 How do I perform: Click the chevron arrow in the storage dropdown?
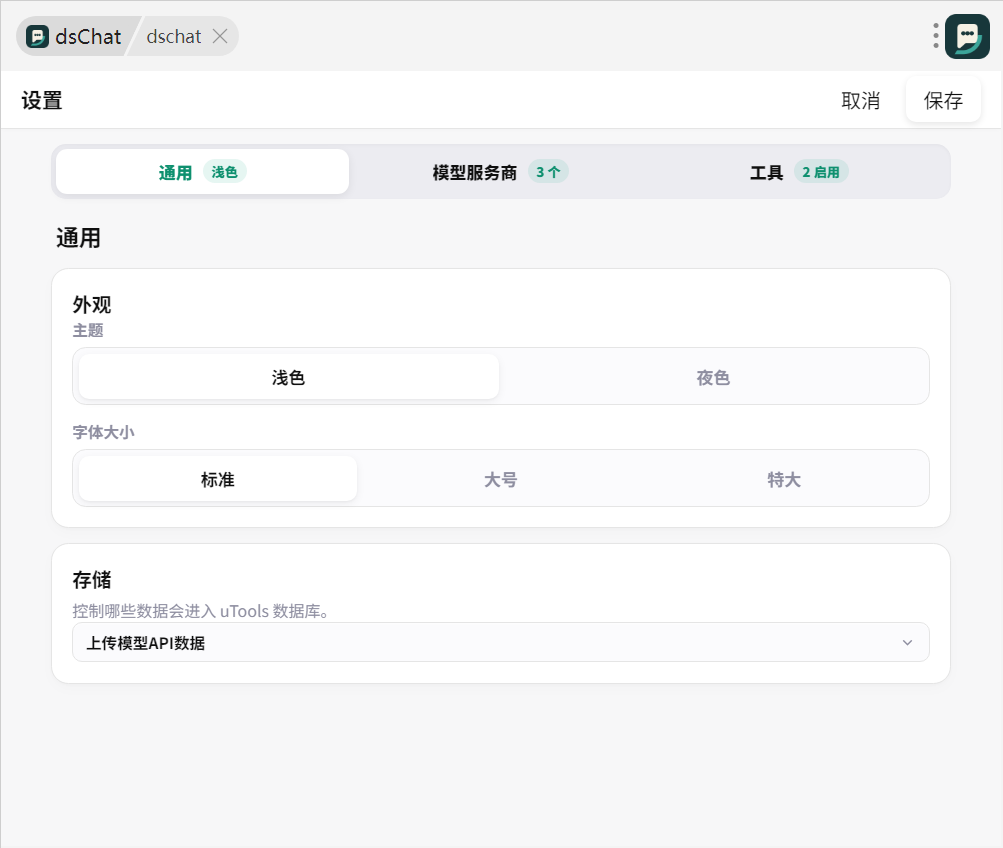(x=907, y=642)
